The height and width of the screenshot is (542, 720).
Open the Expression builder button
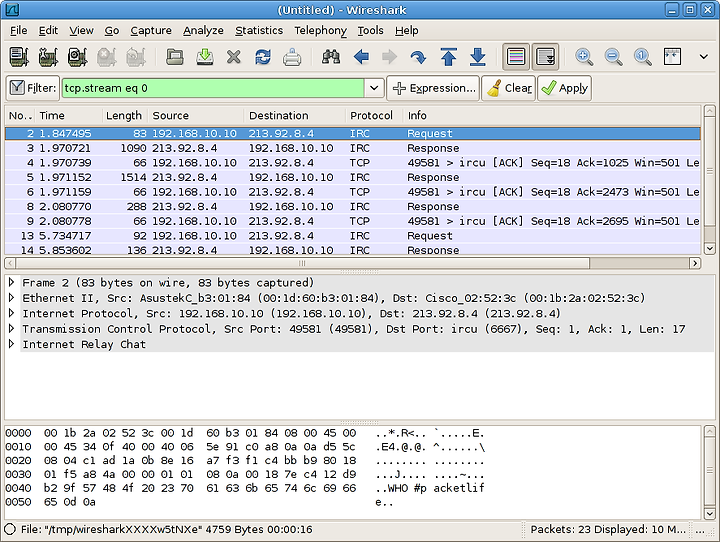point(433,88)
